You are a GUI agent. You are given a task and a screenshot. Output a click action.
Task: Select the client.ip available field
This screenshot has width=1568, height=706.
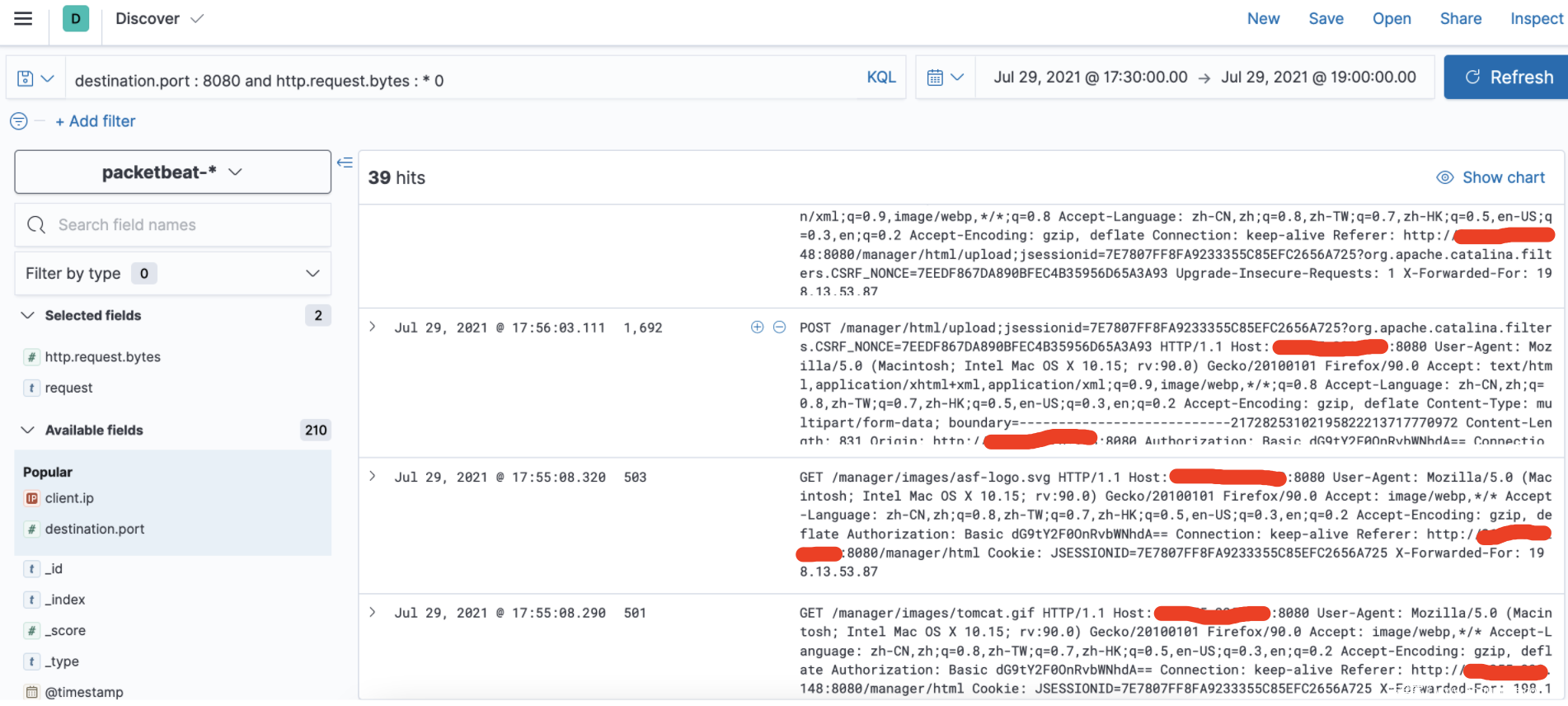pyautogui.click(x=69, y=498)
